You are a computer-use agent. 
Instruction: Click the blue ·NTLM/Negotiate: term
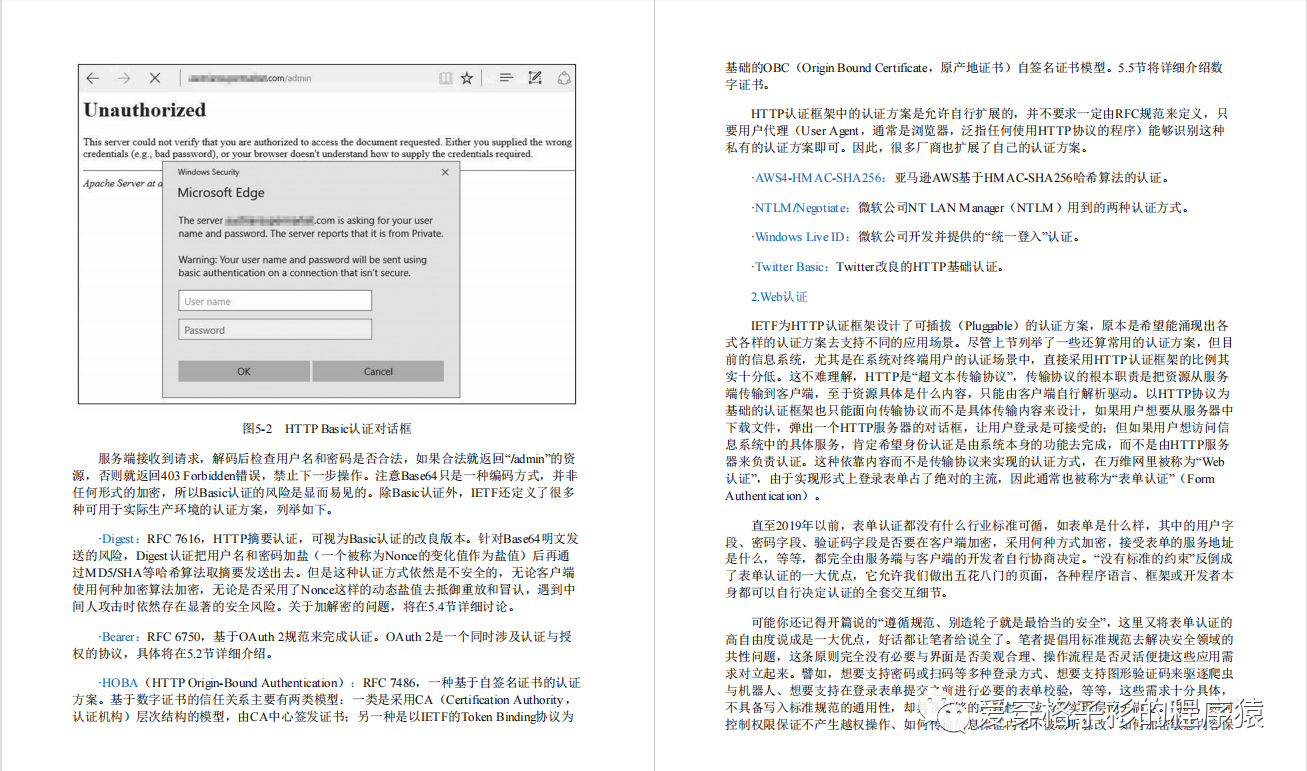click(803, 208)
